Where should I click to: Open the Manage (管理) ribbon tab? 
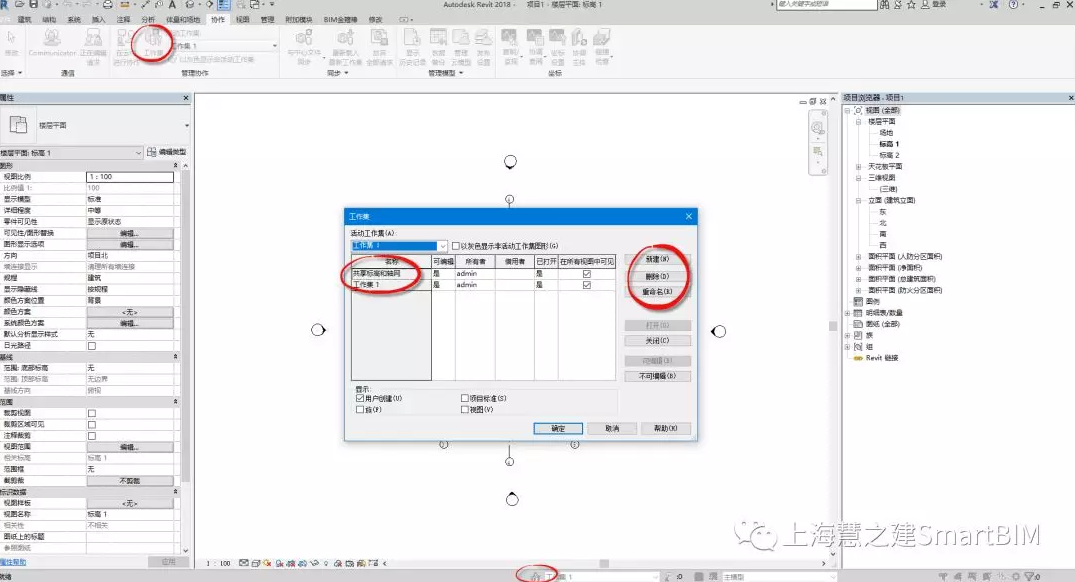click(267, 20)
